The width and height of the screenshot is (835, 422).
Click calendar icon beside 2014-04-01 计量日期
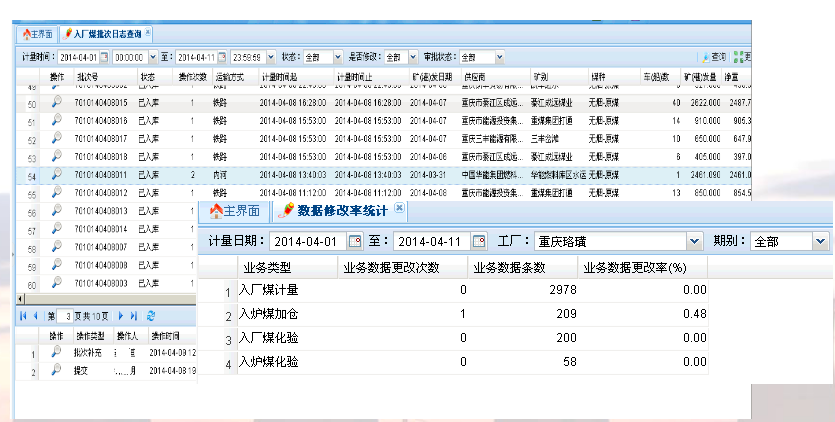pyautogui.click(x=355, y=241)
